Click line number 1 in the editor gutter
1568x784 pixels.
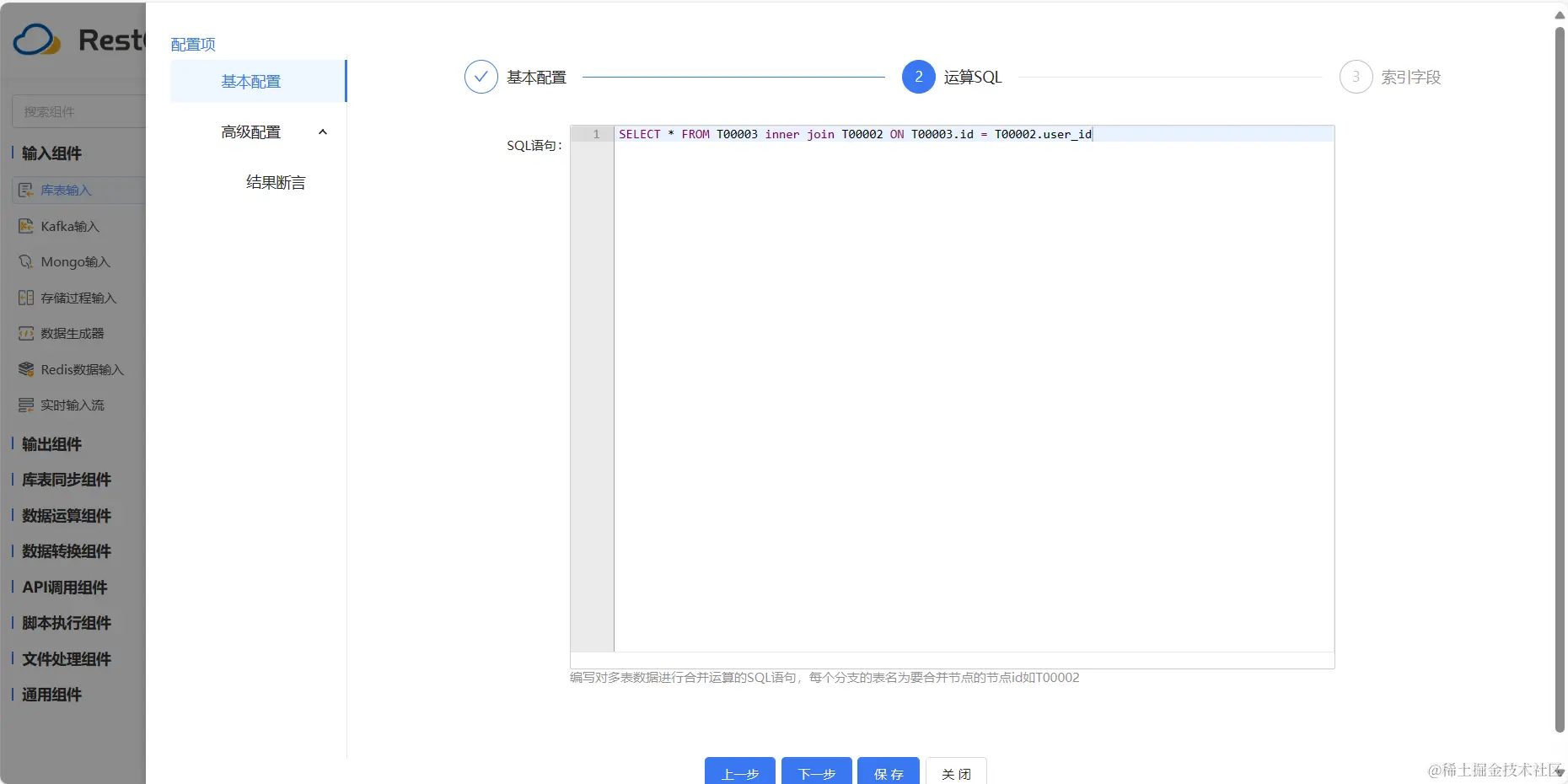click(596, 134)
